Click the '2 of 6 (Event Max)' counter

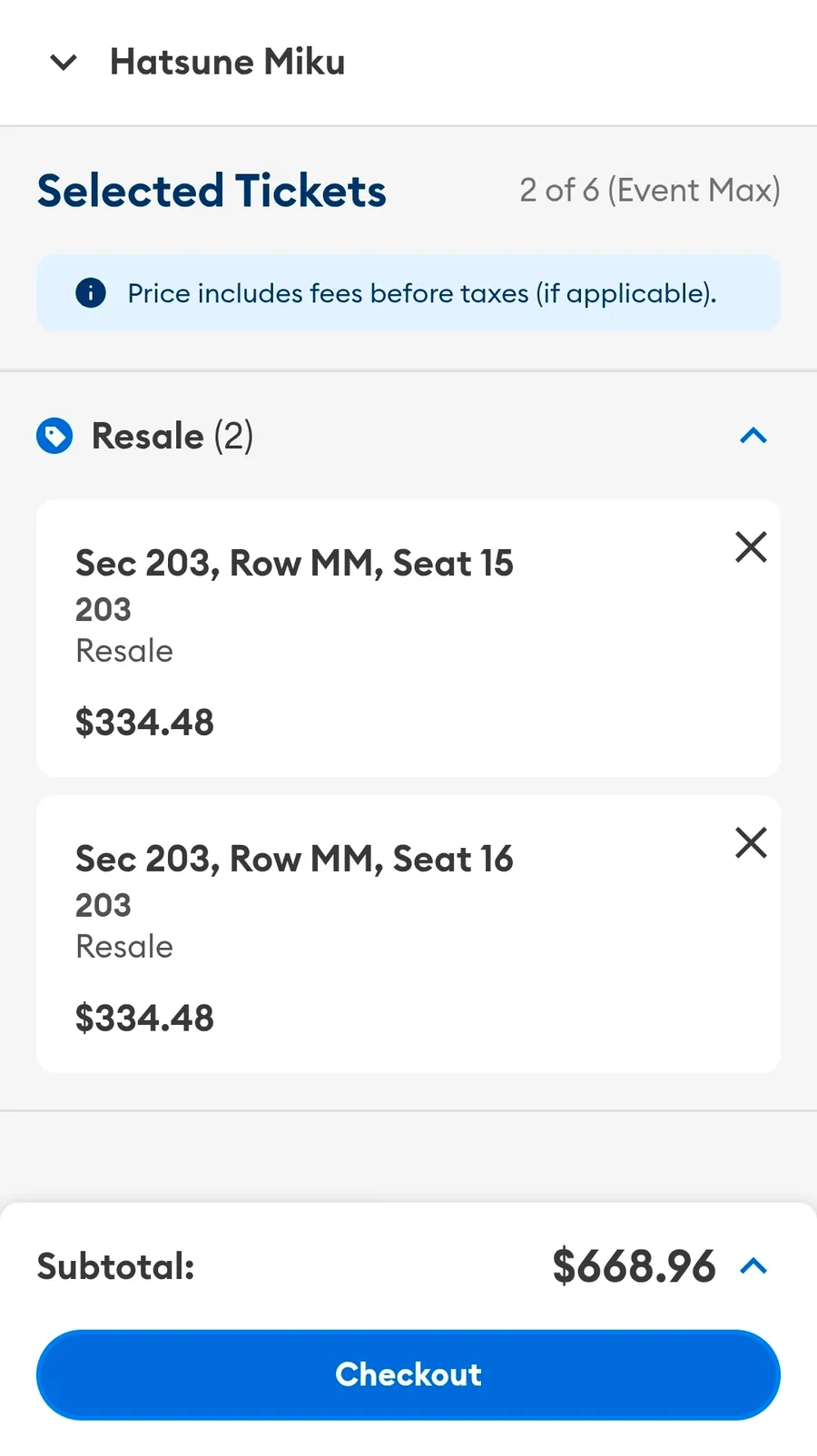[x=649, y=191]
